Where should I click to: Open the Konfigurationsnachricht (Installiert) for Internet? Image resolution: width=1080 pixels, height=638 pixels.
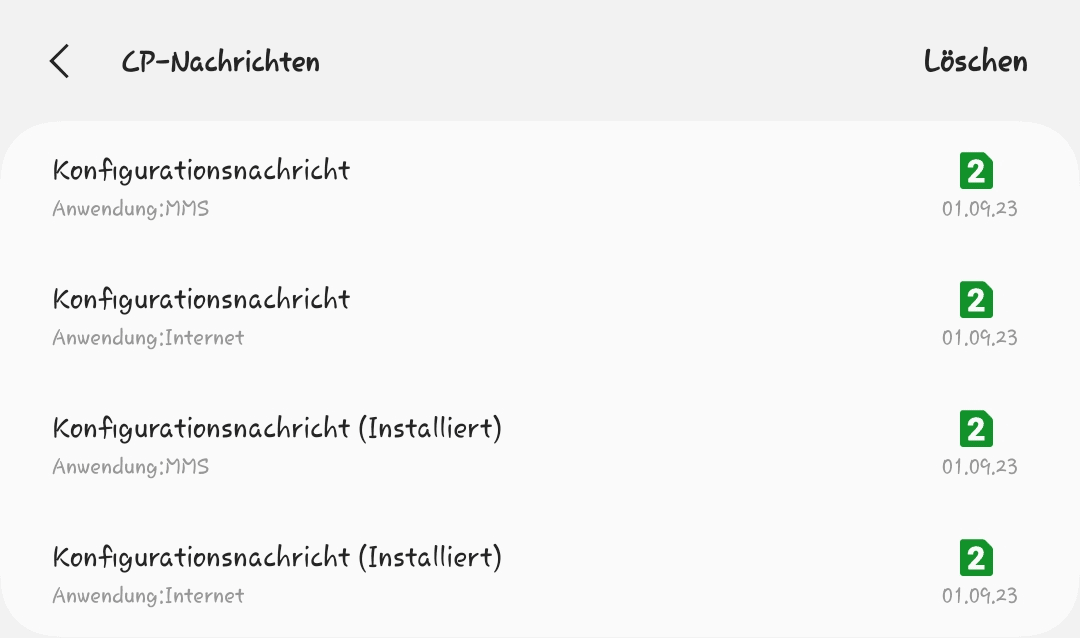[276, 557]
